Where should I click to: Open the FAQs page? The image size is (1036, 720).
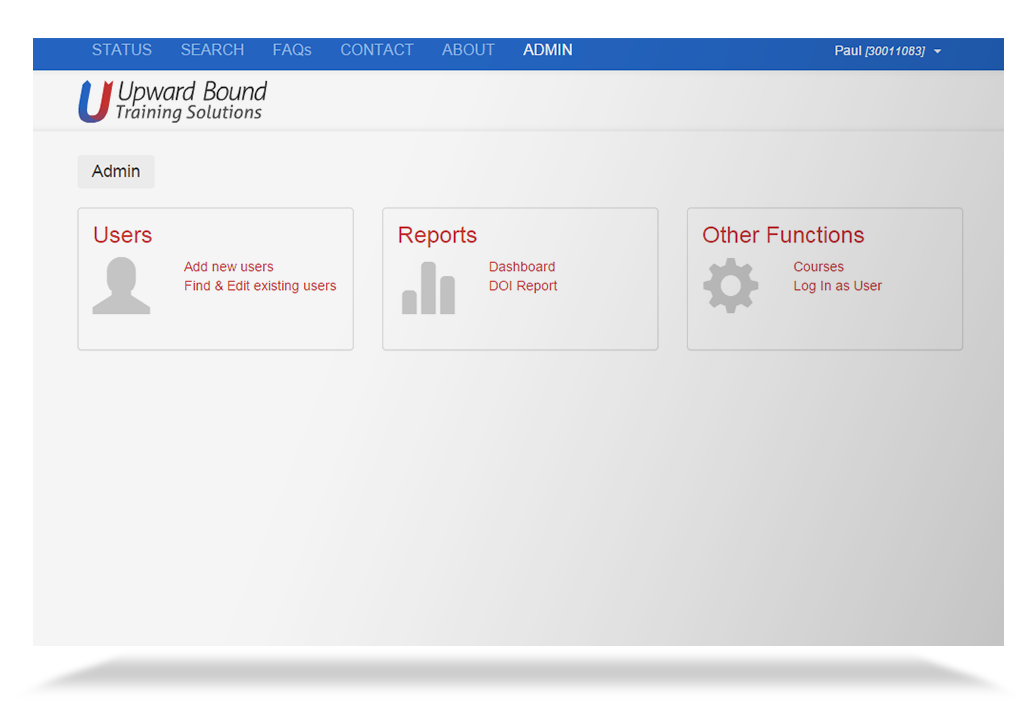tap(292, 50)
